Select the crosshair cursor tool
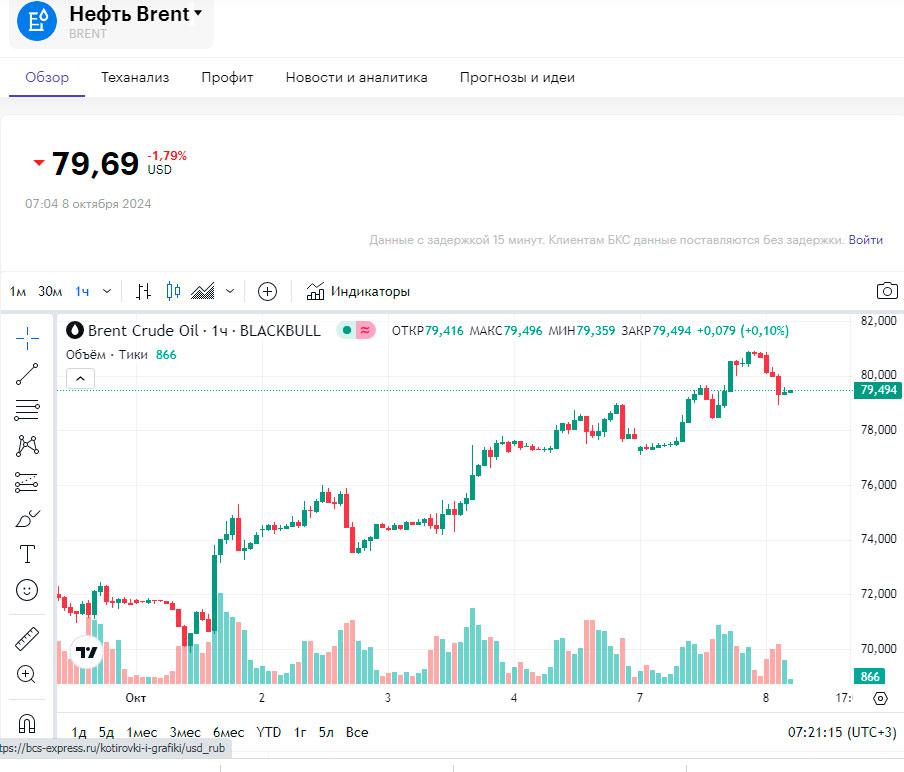 [27, 338]
